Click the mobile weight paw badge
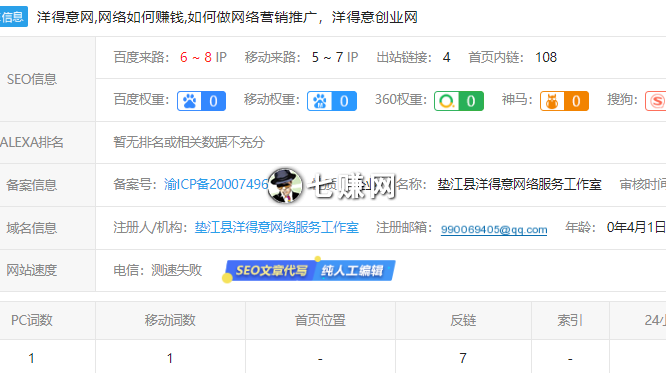Screen dimensions: 666x373 click(332, 101)
